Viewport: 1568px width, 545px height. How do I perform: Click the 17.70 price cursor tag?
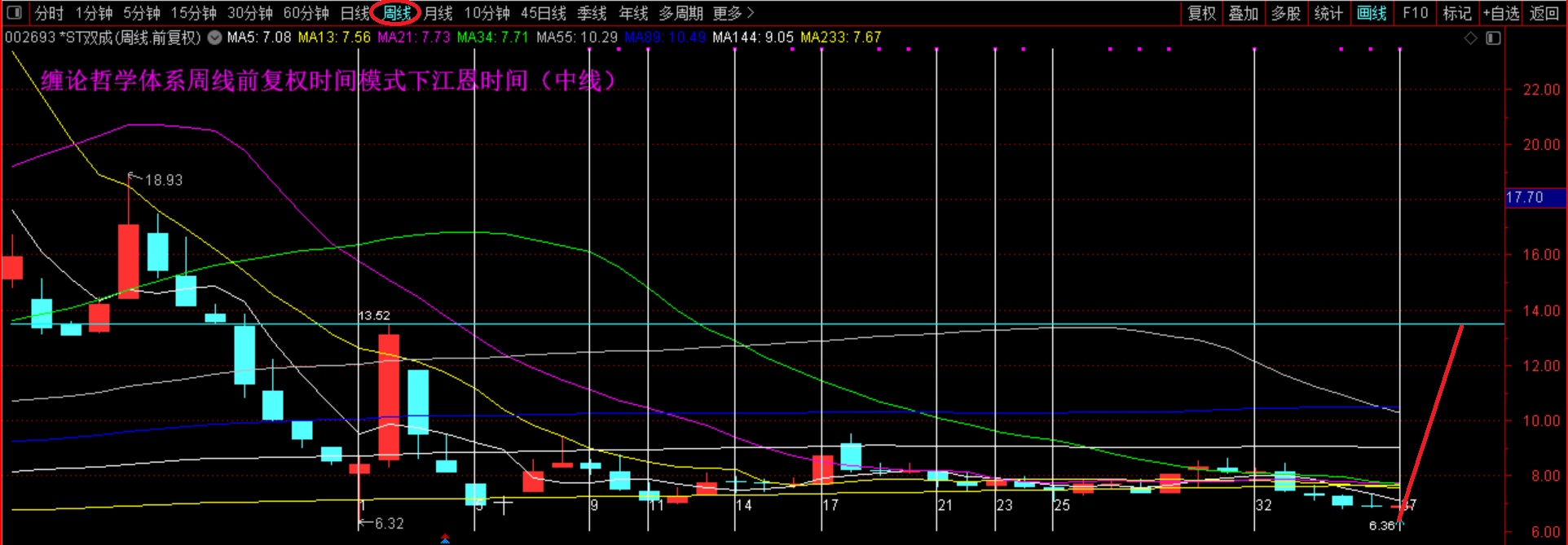pos(1535,197)
